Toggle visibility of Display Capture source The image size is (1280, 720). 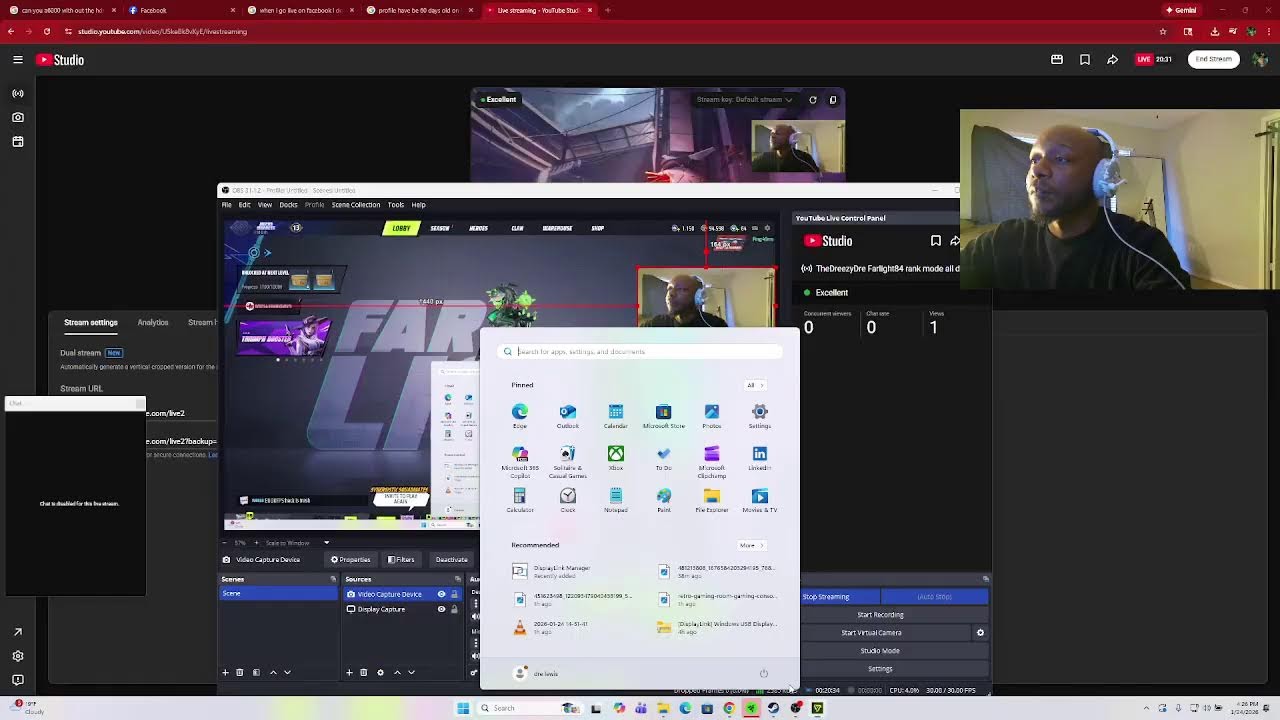tap(441, 609)
